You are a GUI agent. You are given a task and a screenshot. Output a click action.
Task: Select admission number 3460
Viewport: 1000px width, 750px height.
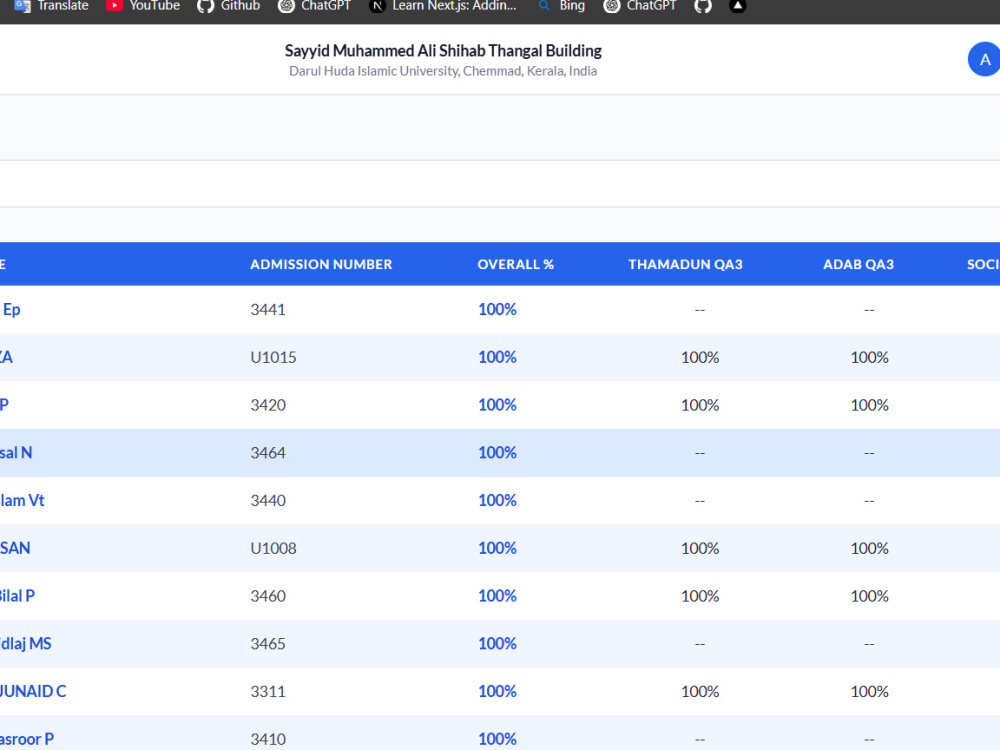(268, 596)
